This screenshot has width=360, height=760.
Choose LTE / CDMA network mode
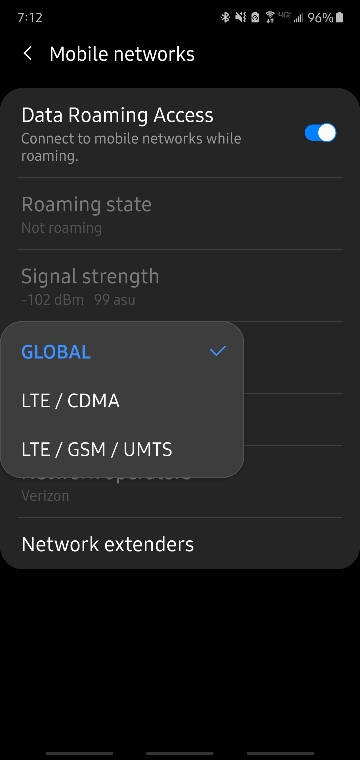click(122, 401)
